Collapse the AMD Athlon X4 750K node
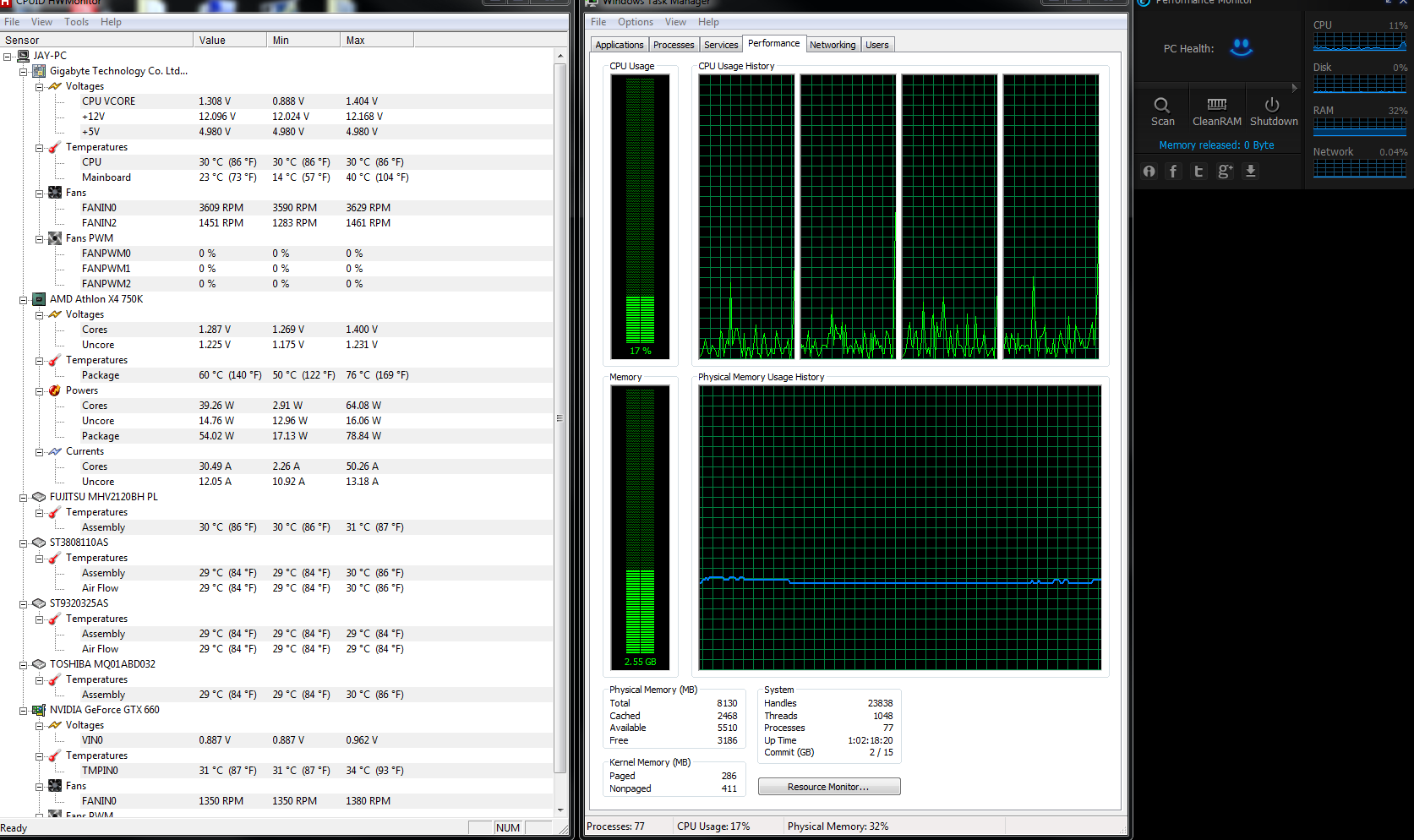 coord(24,300)
